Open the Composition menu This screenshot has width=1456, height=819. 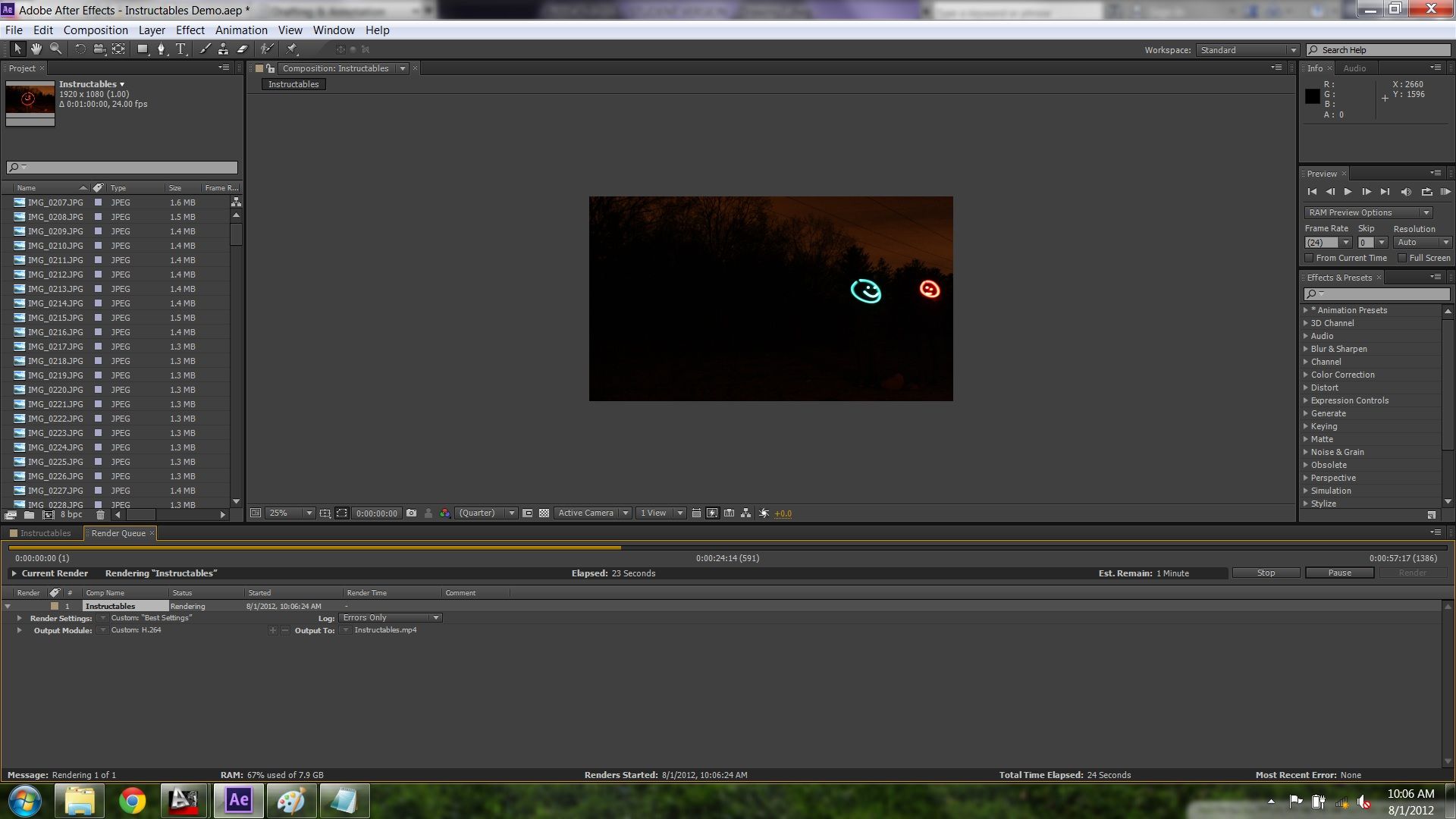96,30
